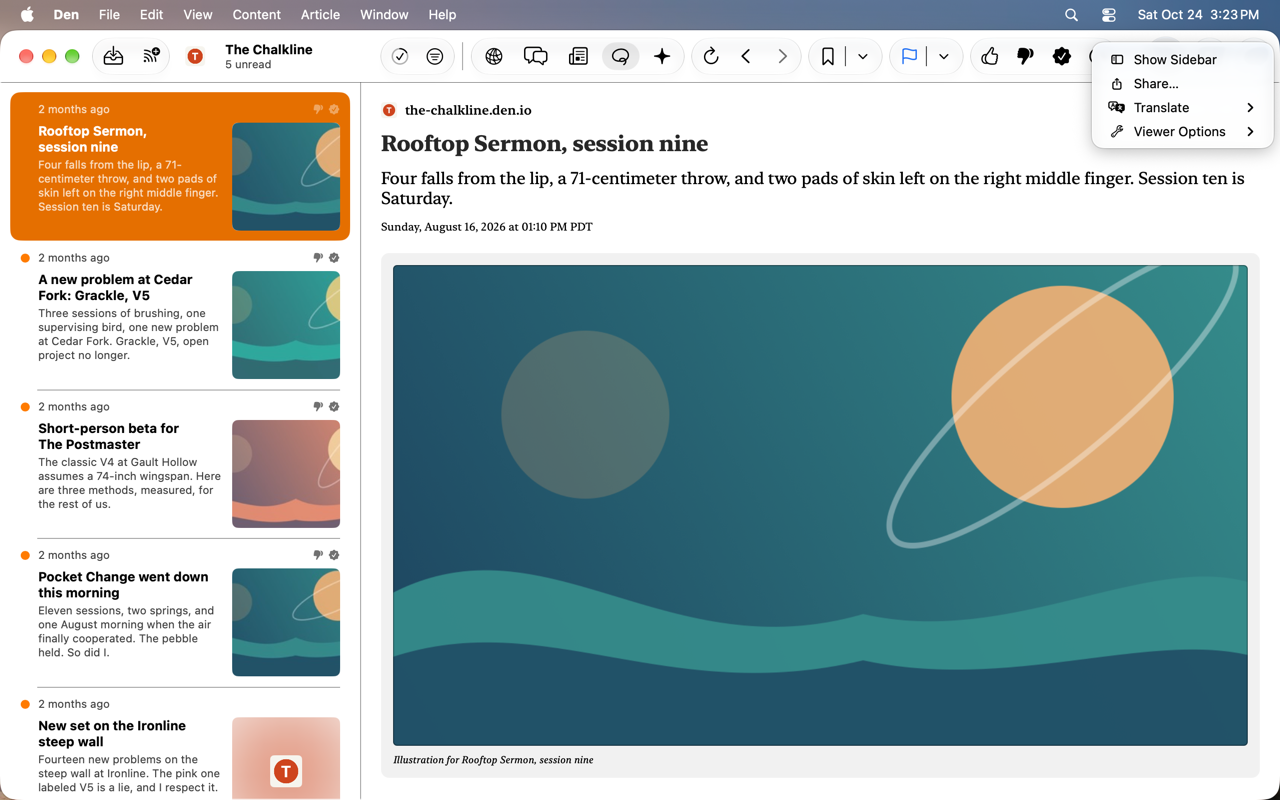Reload the article with the refresh icon
The image size is (1280, 800).
[x=711, y=57]
